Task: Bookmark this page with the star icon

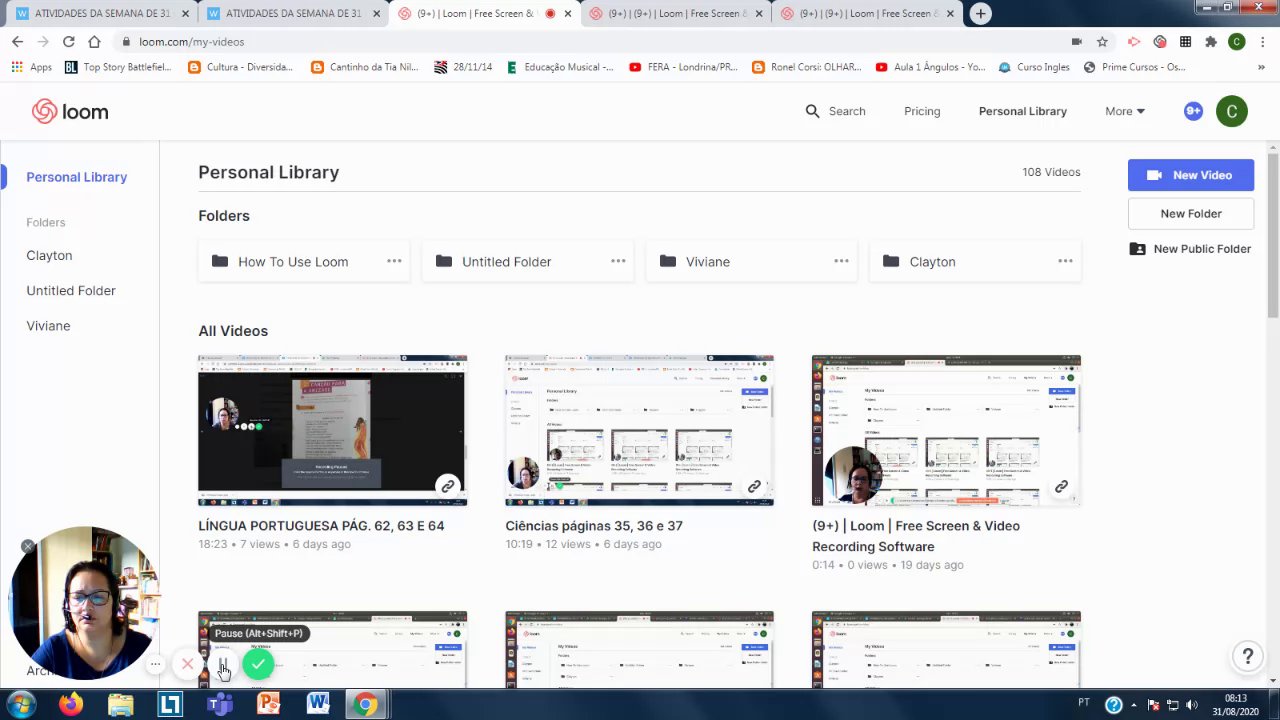Action: click(1102, 42)
